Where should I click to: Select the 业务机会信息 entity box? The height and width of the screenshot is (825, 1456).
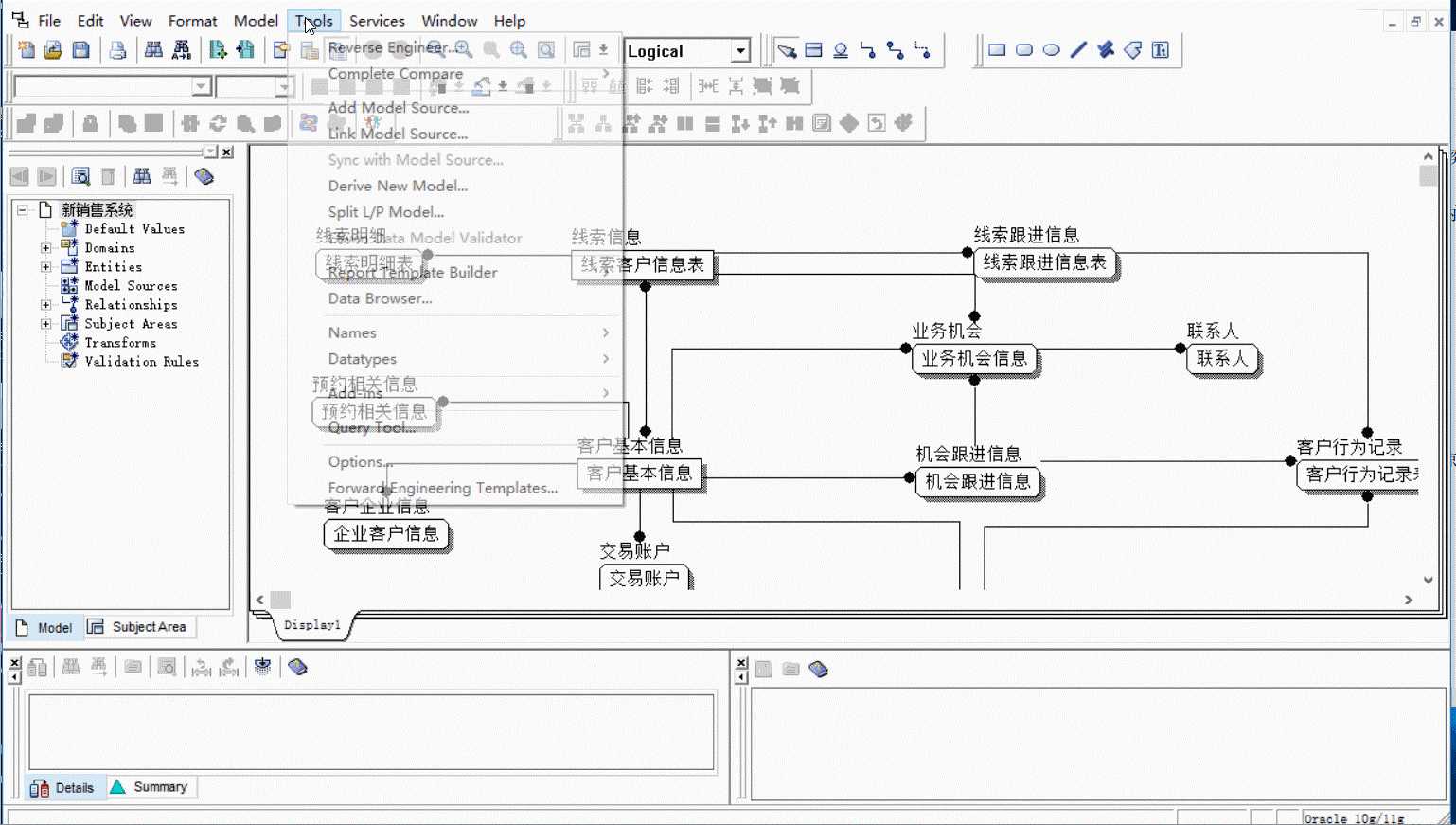coord(974,359)
